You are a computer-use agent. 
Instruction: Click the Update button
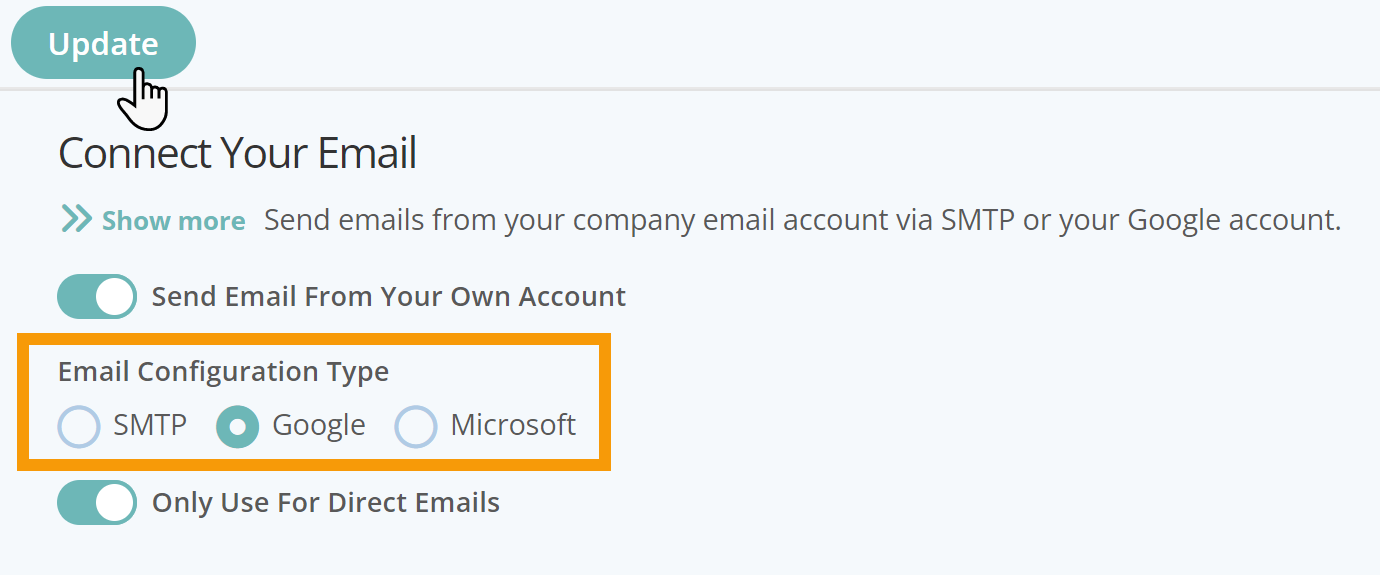pos(103,43)
